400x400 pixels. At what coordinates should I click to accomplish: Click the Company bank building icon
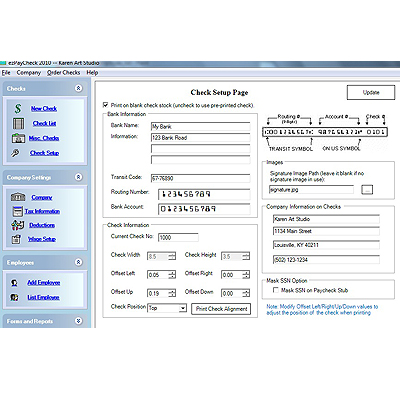18,197
